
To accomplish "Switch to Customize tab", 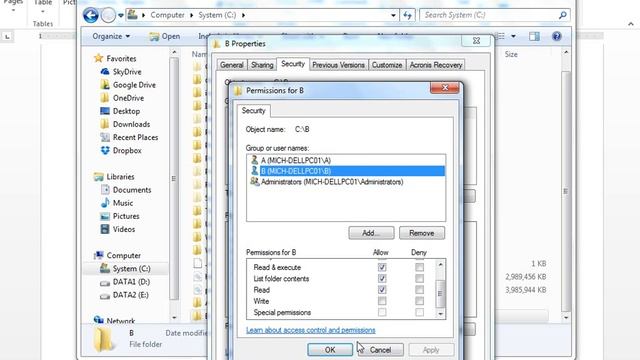I will 387,65.
